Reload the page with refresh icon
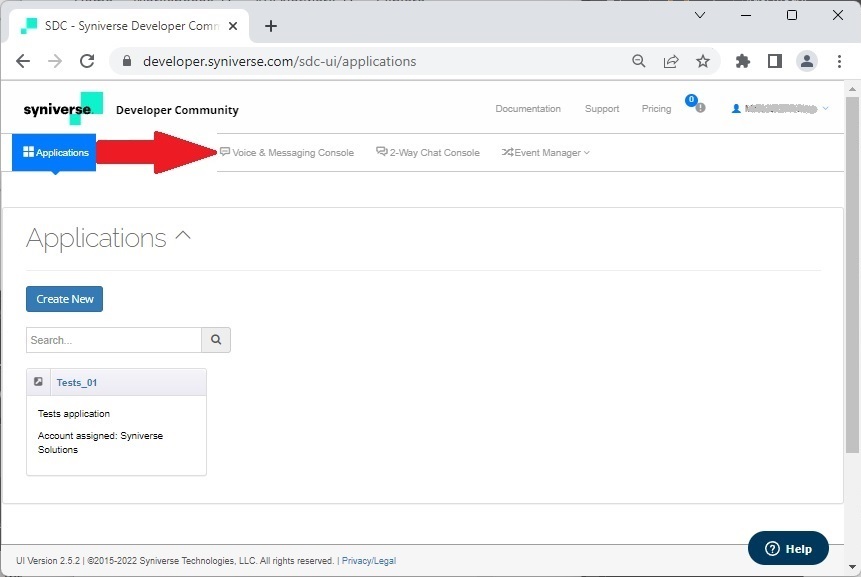This screenshot has height=577, width=861. point(87,61)
